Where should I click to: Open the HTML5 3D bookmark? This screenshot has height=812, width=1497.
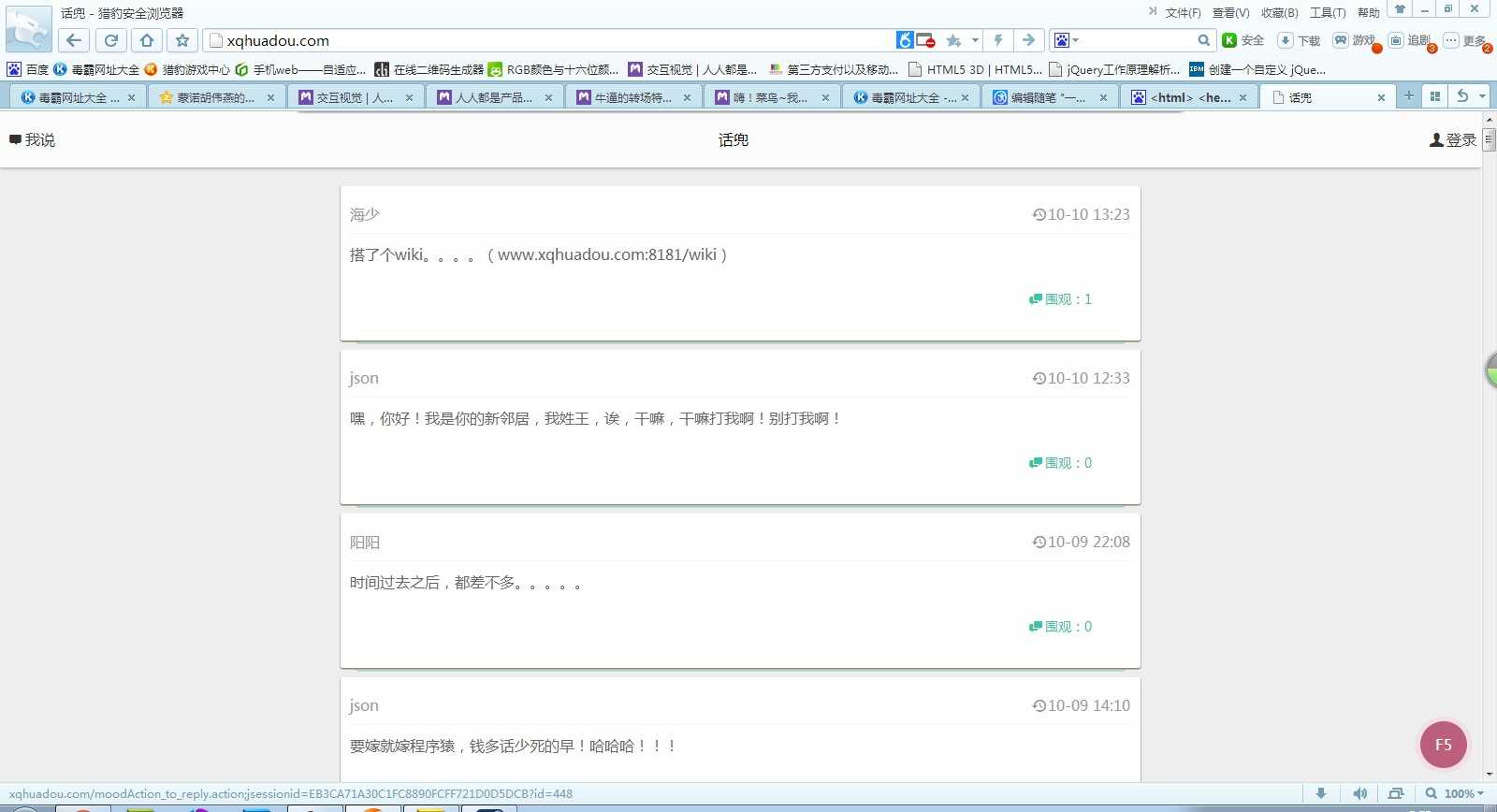[x=975, y=69]
